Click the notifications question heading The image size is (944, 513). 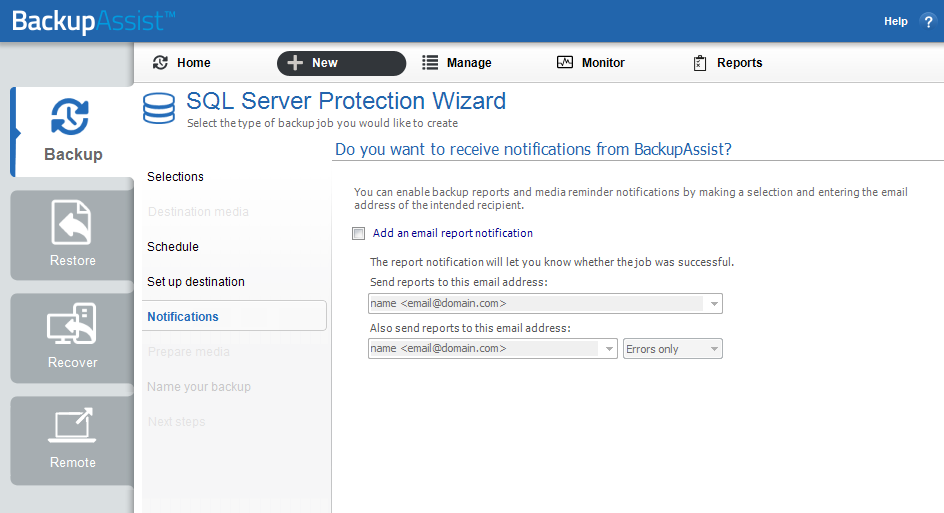pyautogui.click(x=533, y=149)
